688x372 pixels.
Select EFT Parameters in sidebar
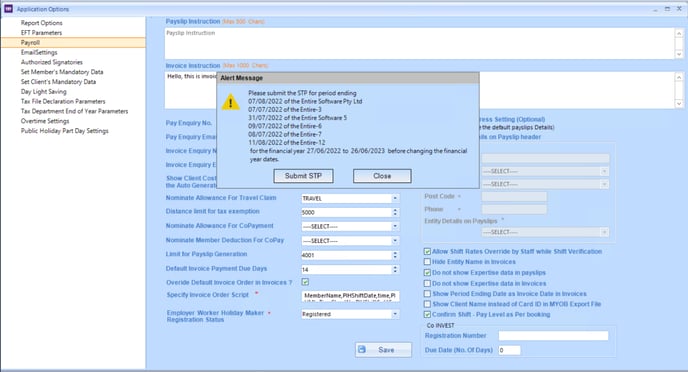pos(41,33)
